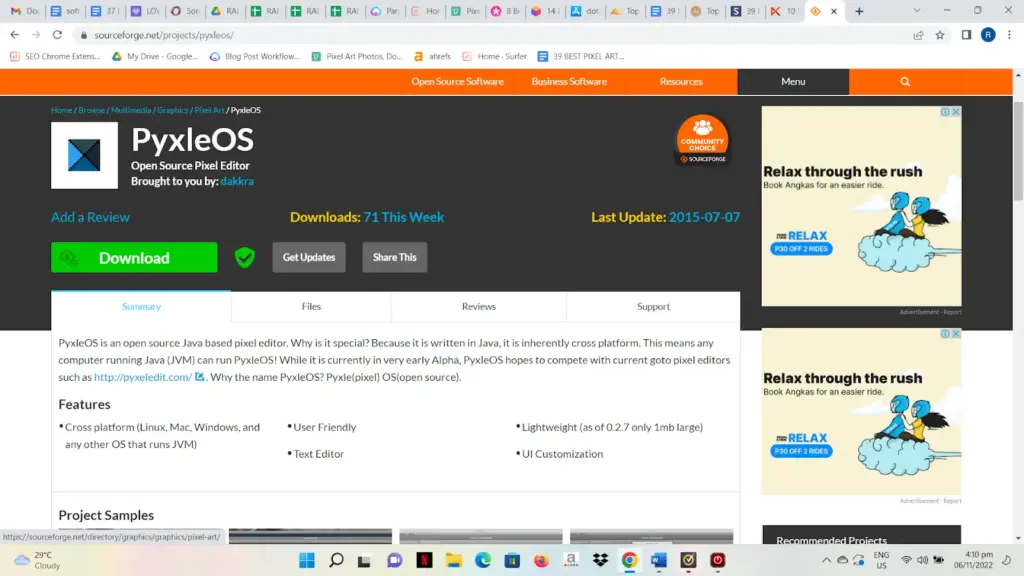Click the green Download button

[135, 257]
